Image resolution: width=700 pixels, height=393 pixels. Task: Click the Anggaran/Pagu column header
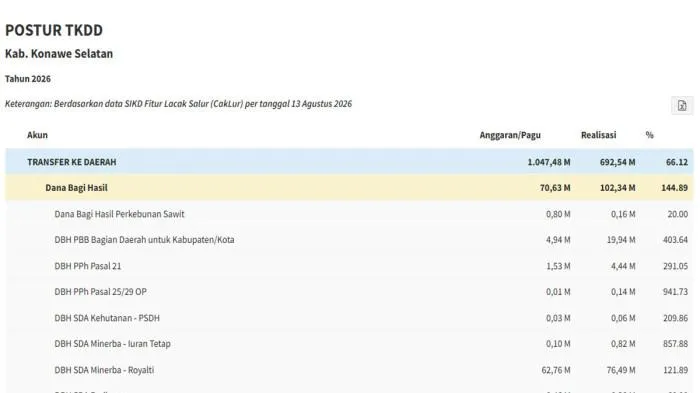click(x=510, y=135)
